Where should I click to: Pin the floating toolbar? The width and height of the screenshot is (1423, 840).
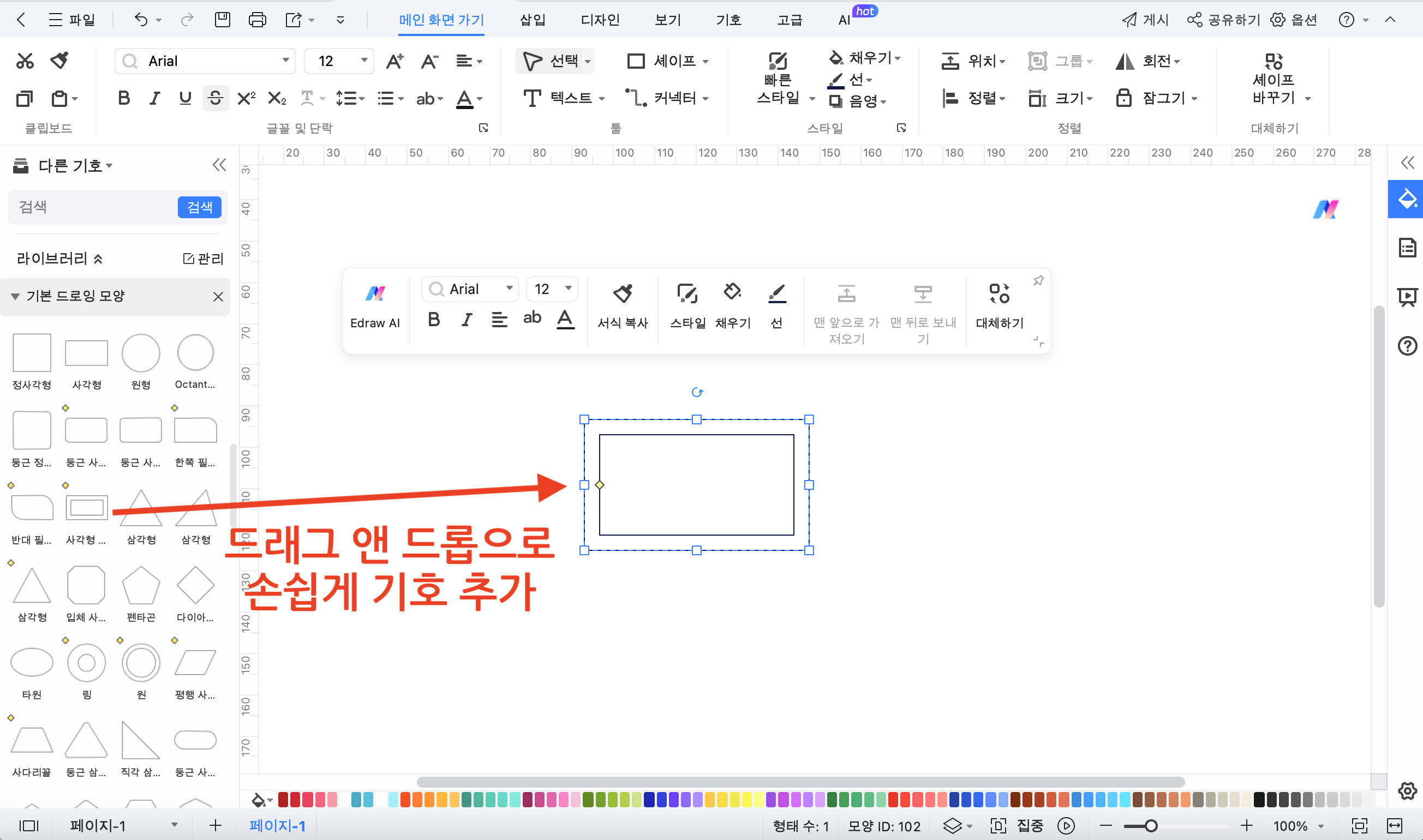(1039, 281)
